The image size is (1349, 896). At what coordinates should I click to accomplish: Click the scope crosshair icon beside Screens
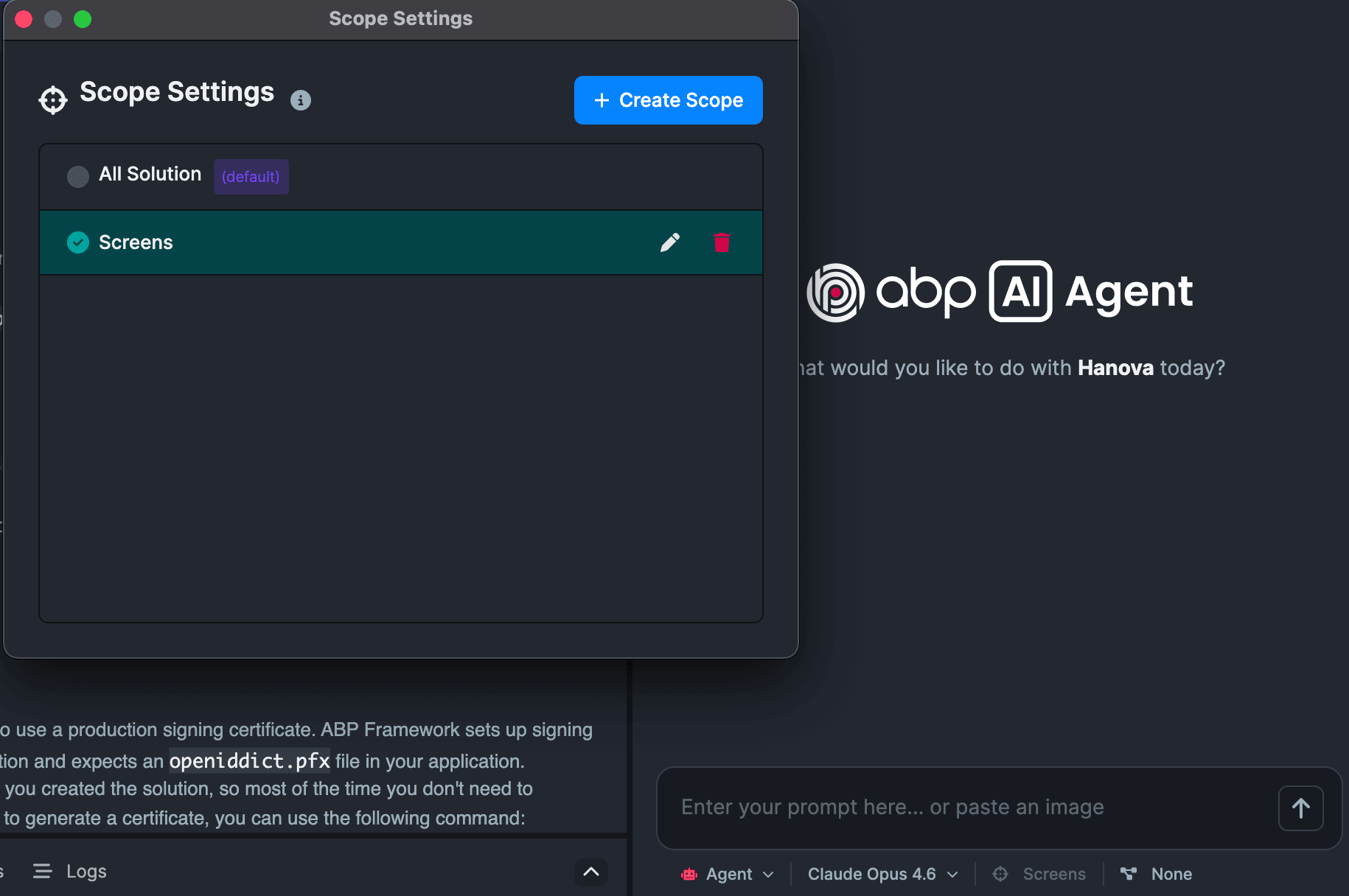(1000, 874)
